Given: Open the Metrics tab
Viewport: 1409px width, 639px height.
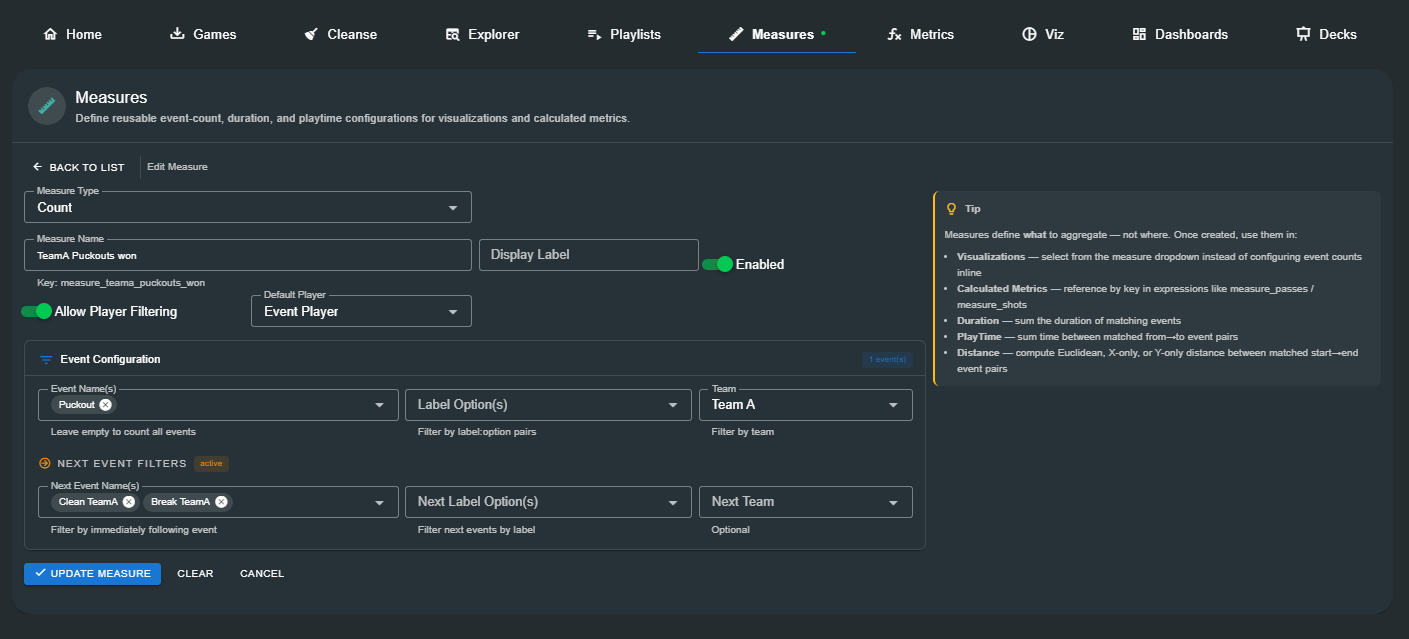Looking at the screenshot, I should click(920, 34).
